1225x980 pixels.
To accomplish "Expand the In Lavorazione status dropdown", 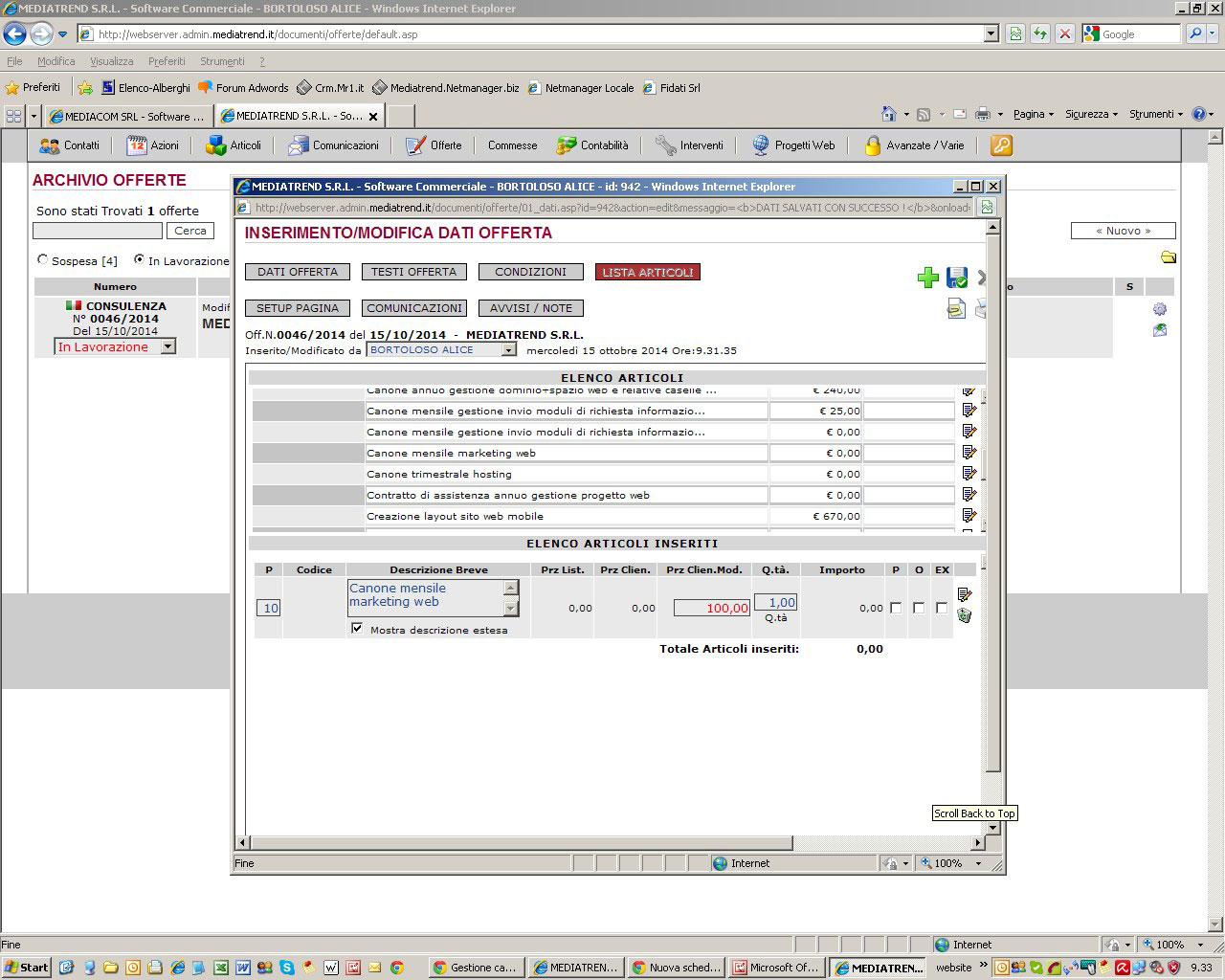I will 167,347.
